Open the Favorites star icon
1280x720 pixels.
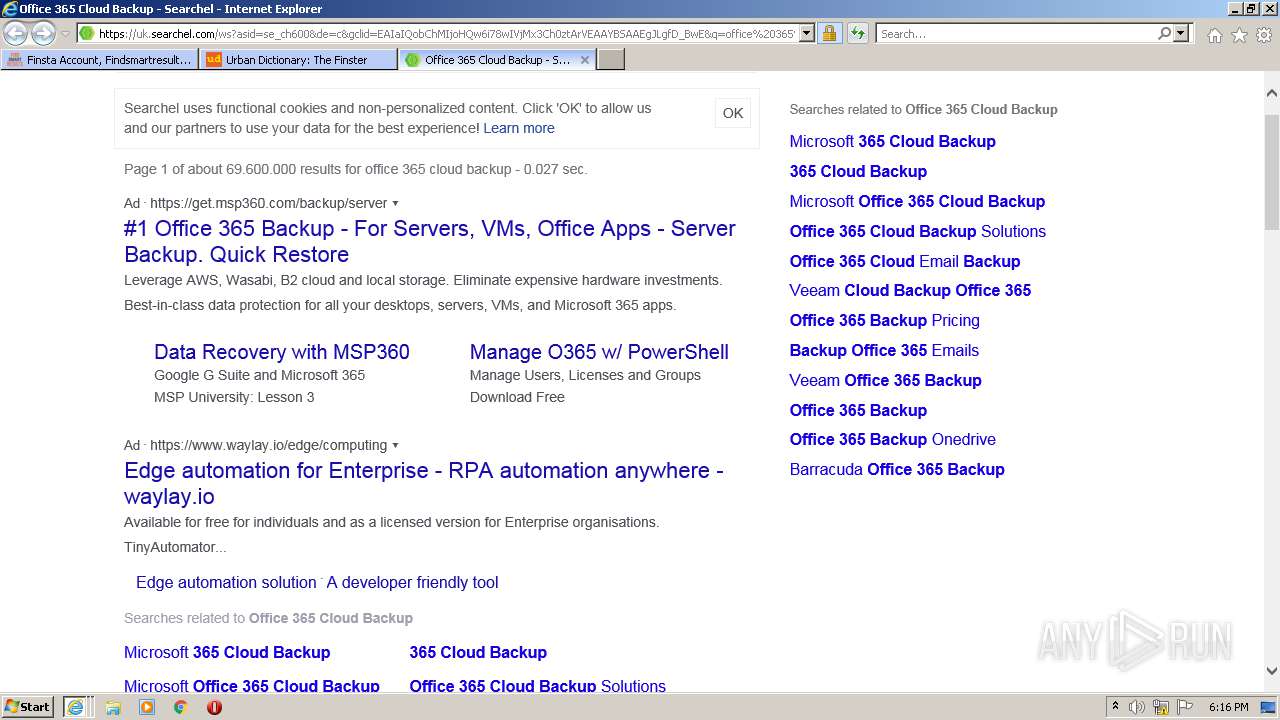click(1239, 35)
